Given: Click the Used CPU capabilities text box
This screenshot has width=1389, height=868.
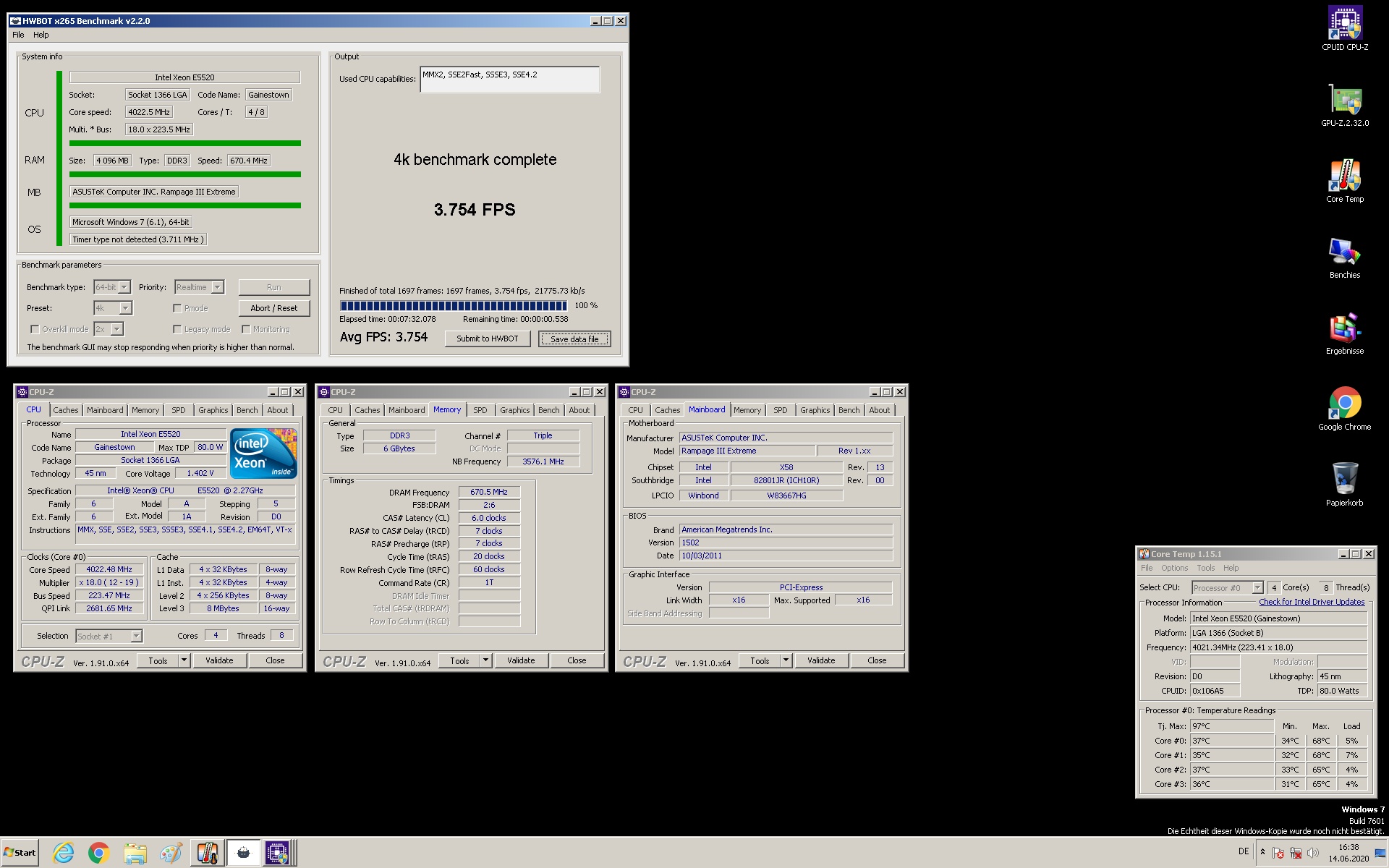Looking at the screenshot, I should (510, 80).
